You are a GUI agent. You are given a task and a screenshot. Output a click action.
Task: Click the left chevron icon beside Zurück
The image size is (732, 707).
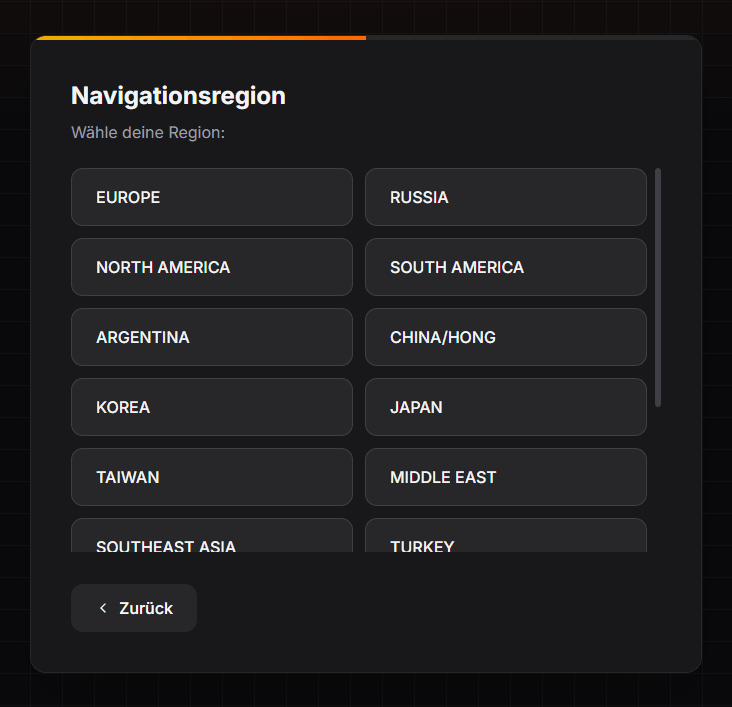[103, 608]
